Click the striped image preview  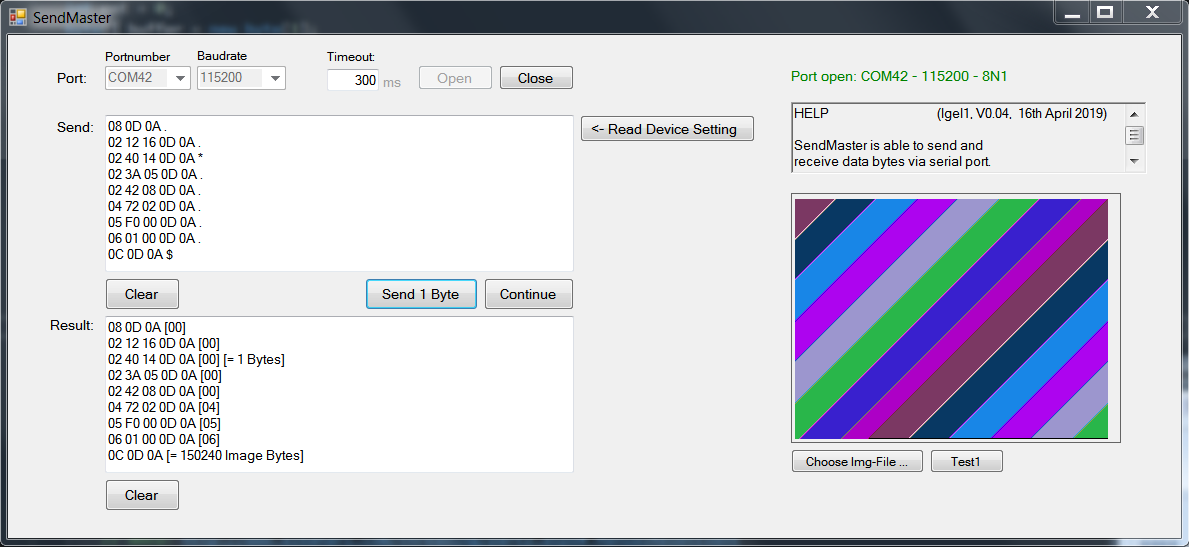[951, 319]
